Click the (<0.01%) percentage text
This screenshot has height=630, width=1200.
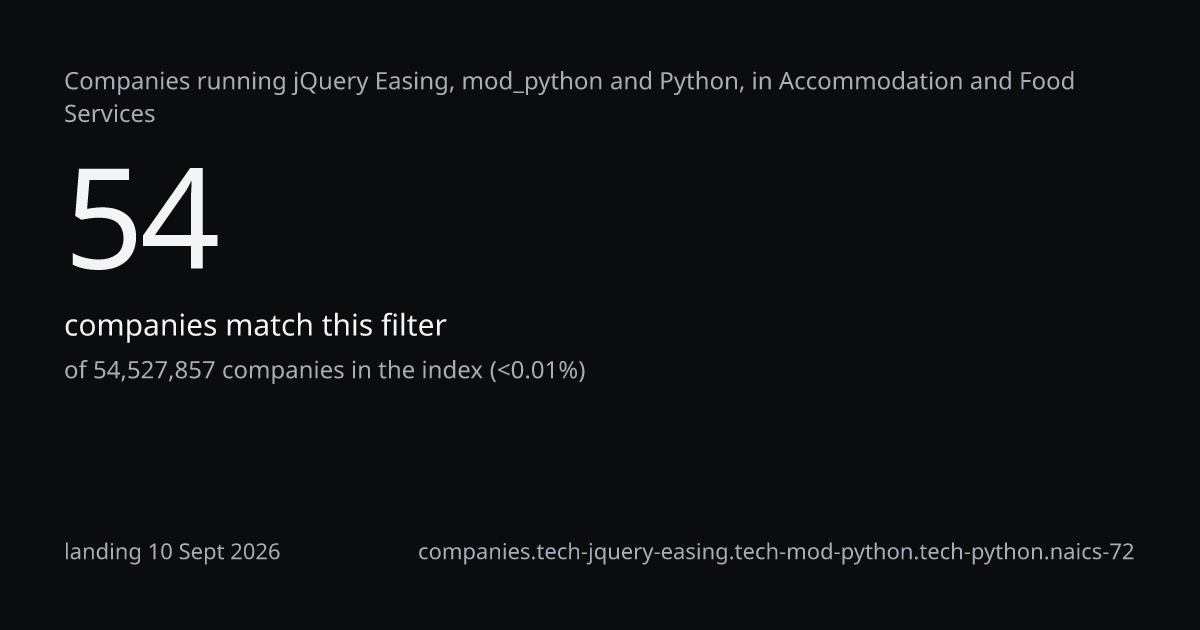click(537, 370)
